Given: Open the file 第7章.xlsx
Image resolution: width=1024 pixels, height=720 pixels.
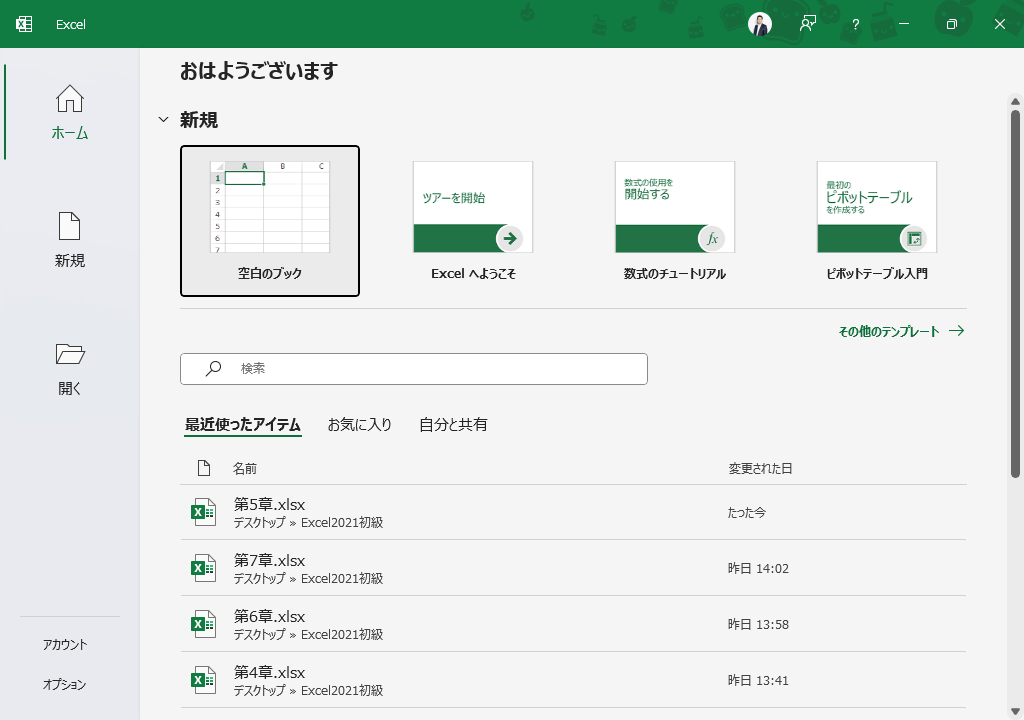Looking at the screenshot, I should click(x=573, y=568).
